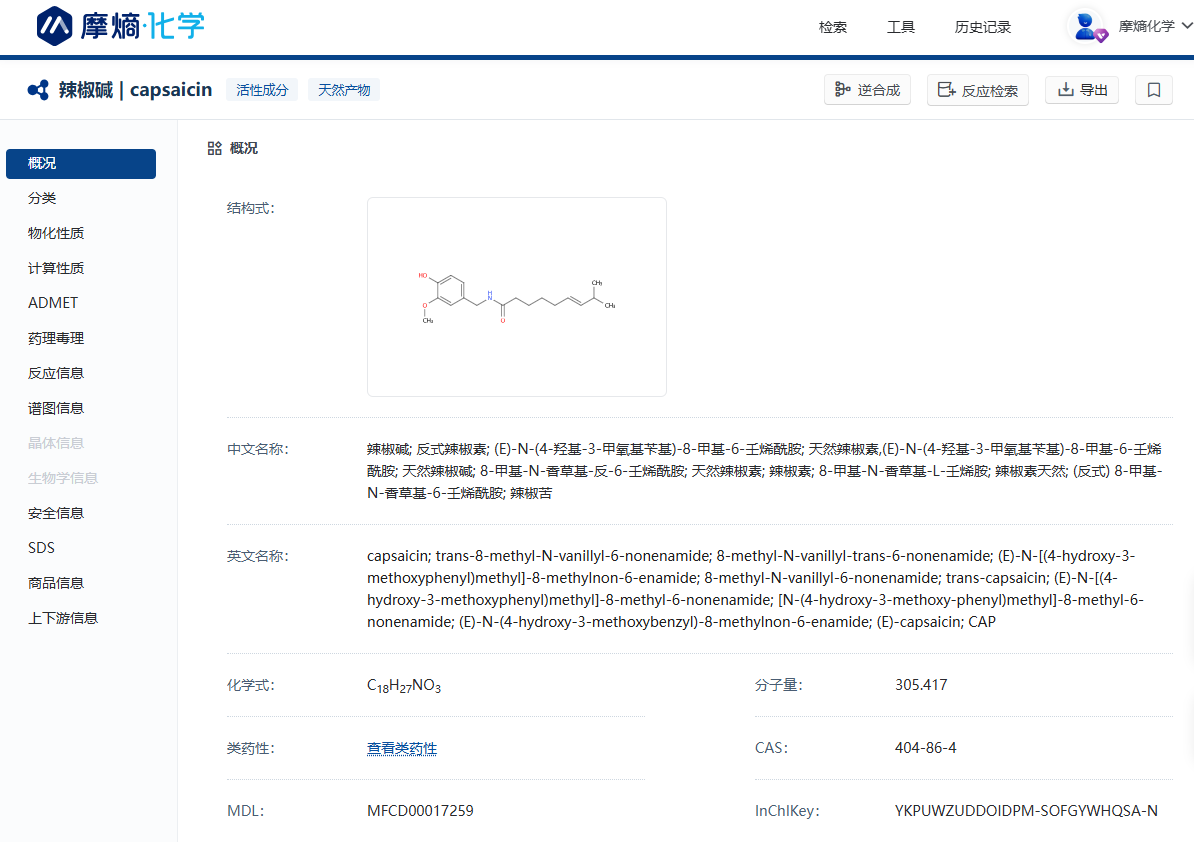1194x842 pixels.
Task: Click the capsaicin structure image
Action: [516, 296]
